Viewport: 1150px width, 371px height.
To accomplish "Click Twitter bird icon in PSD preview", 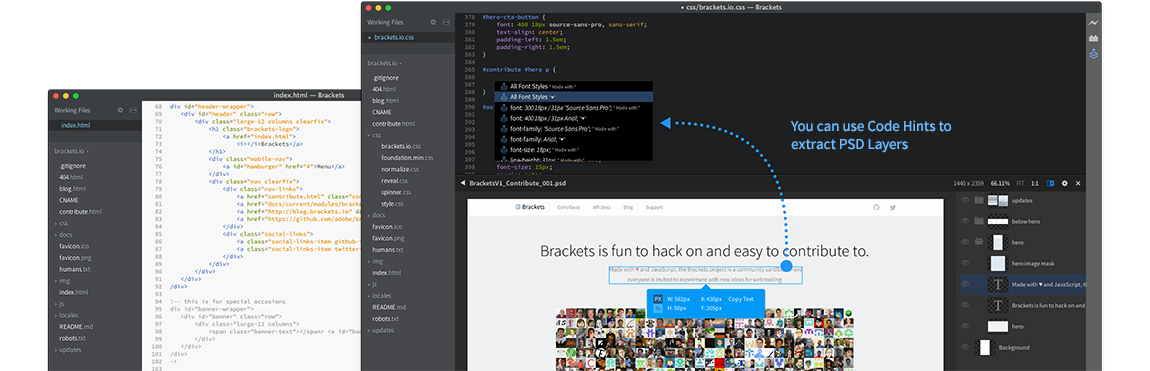I will pyautogui.click(x=893, y=207).
